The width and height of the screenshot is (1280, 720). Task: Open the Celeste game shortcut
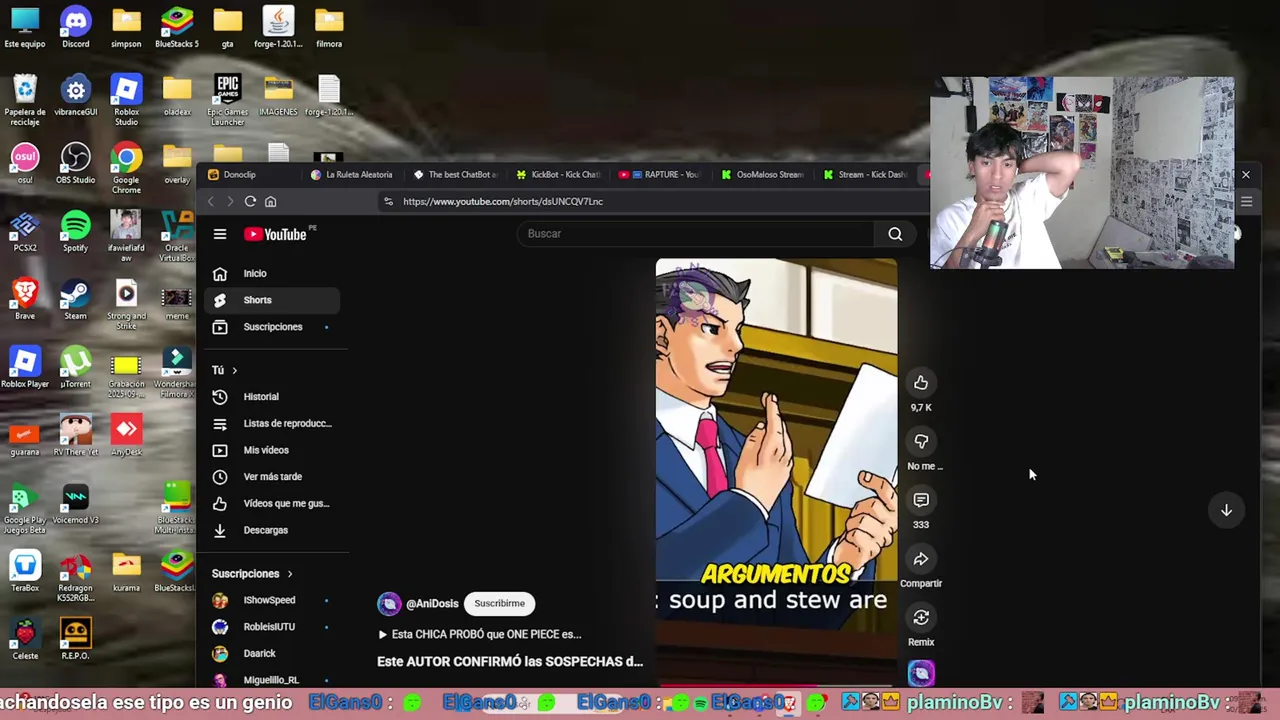pos(25,639)
